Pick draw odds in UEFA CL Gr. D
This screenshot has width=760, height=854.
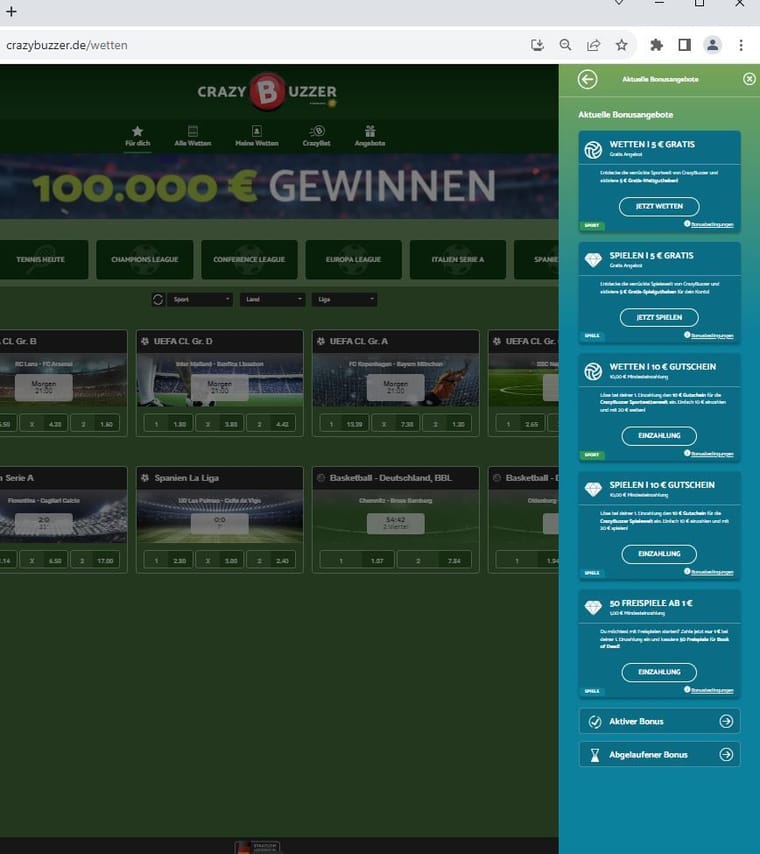(x=220, y=424)
